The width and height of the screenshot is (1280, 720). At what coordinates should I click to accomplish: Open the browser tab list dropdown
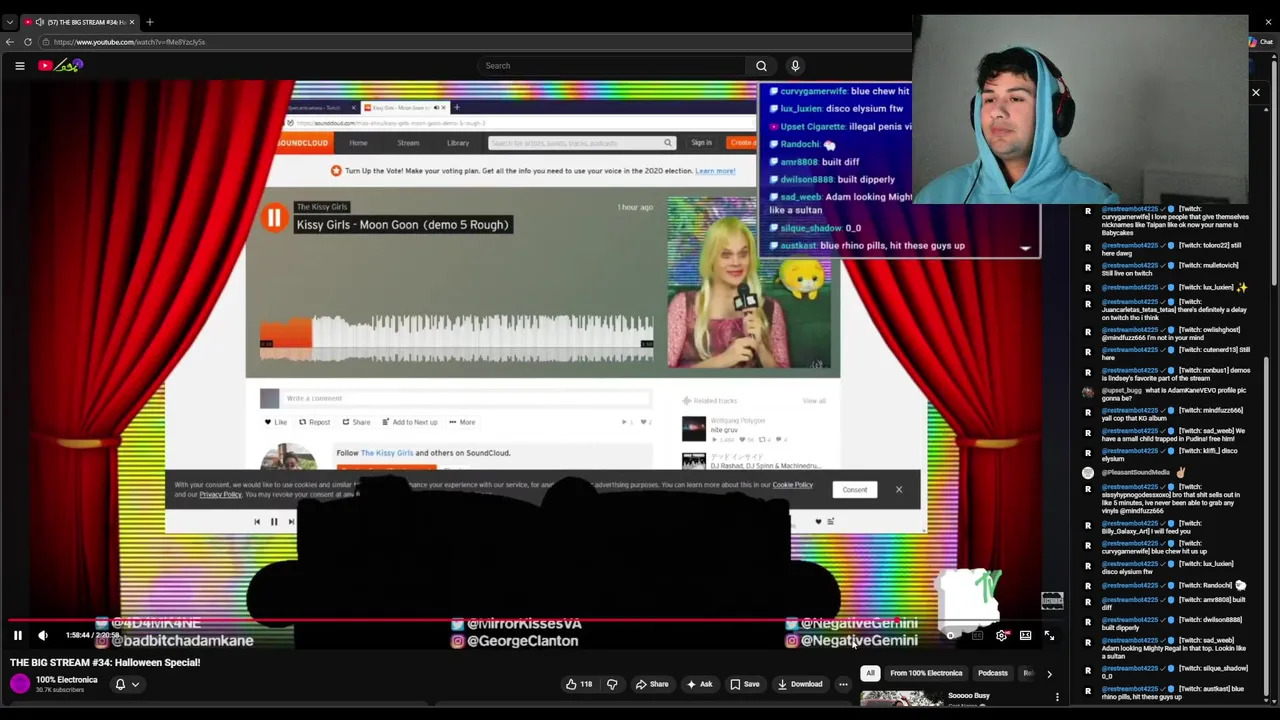pos(10,22)
